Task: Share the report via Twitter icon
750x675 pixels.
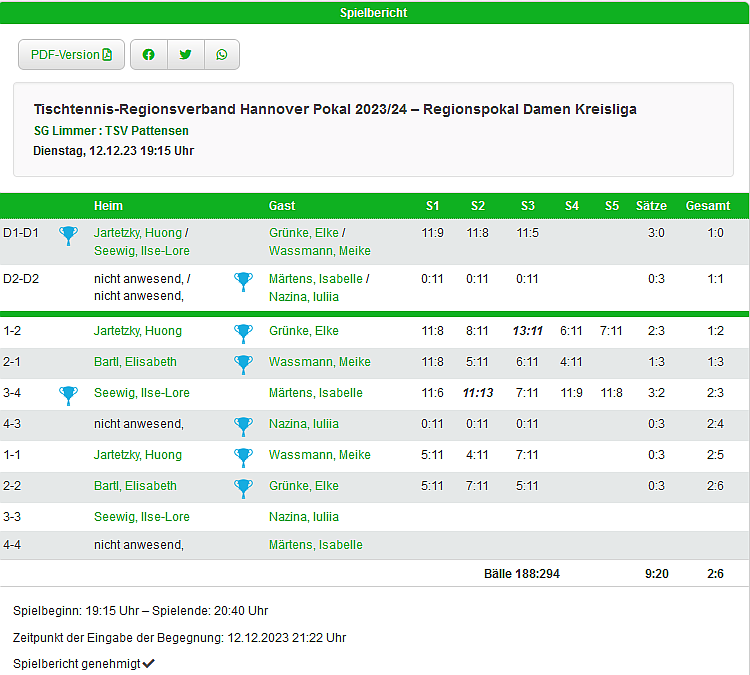Action: [185, 55]
